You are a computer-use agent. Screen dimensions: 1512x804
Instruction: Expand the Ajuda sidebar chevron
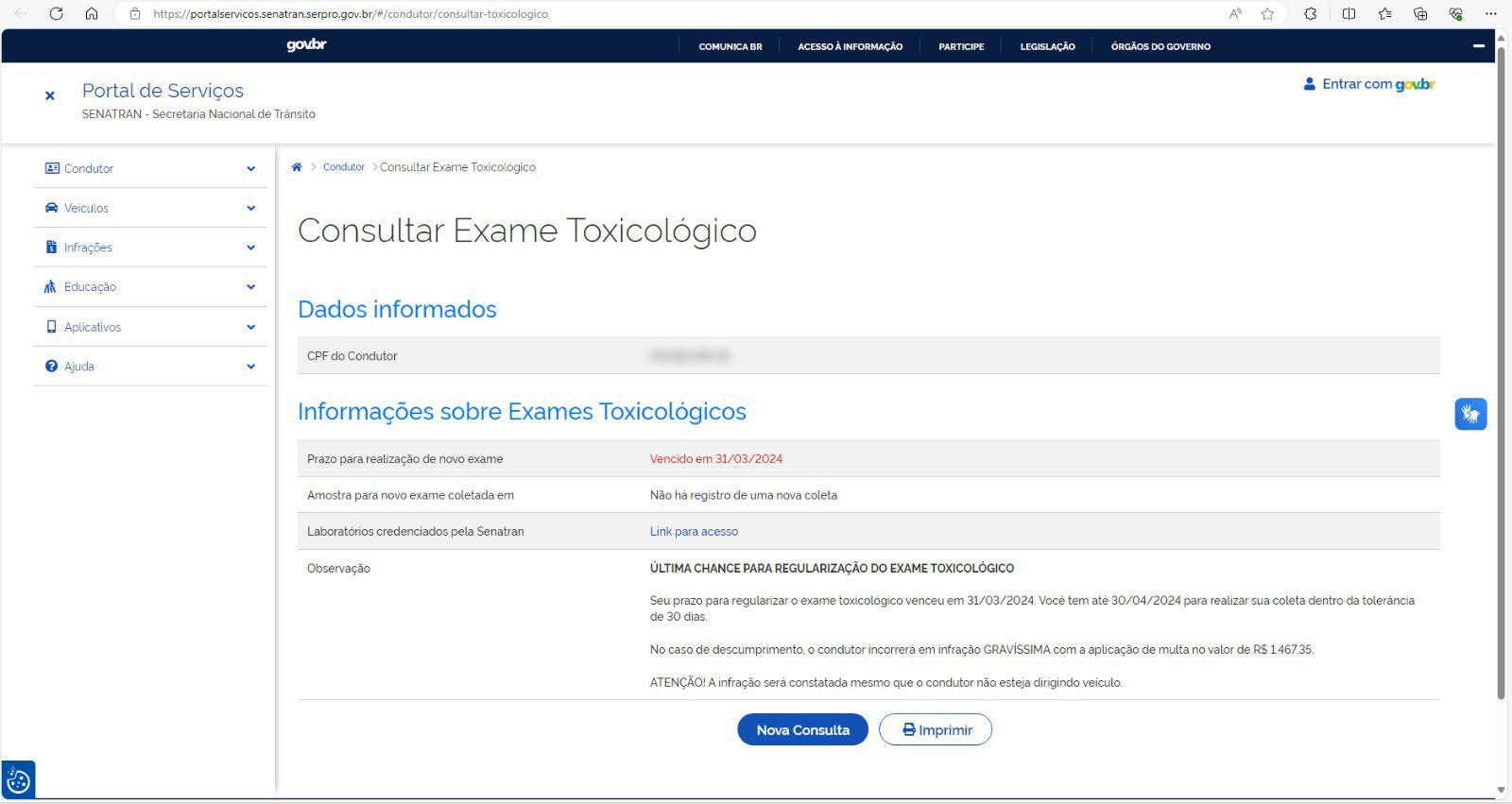(x=250, y=367)
